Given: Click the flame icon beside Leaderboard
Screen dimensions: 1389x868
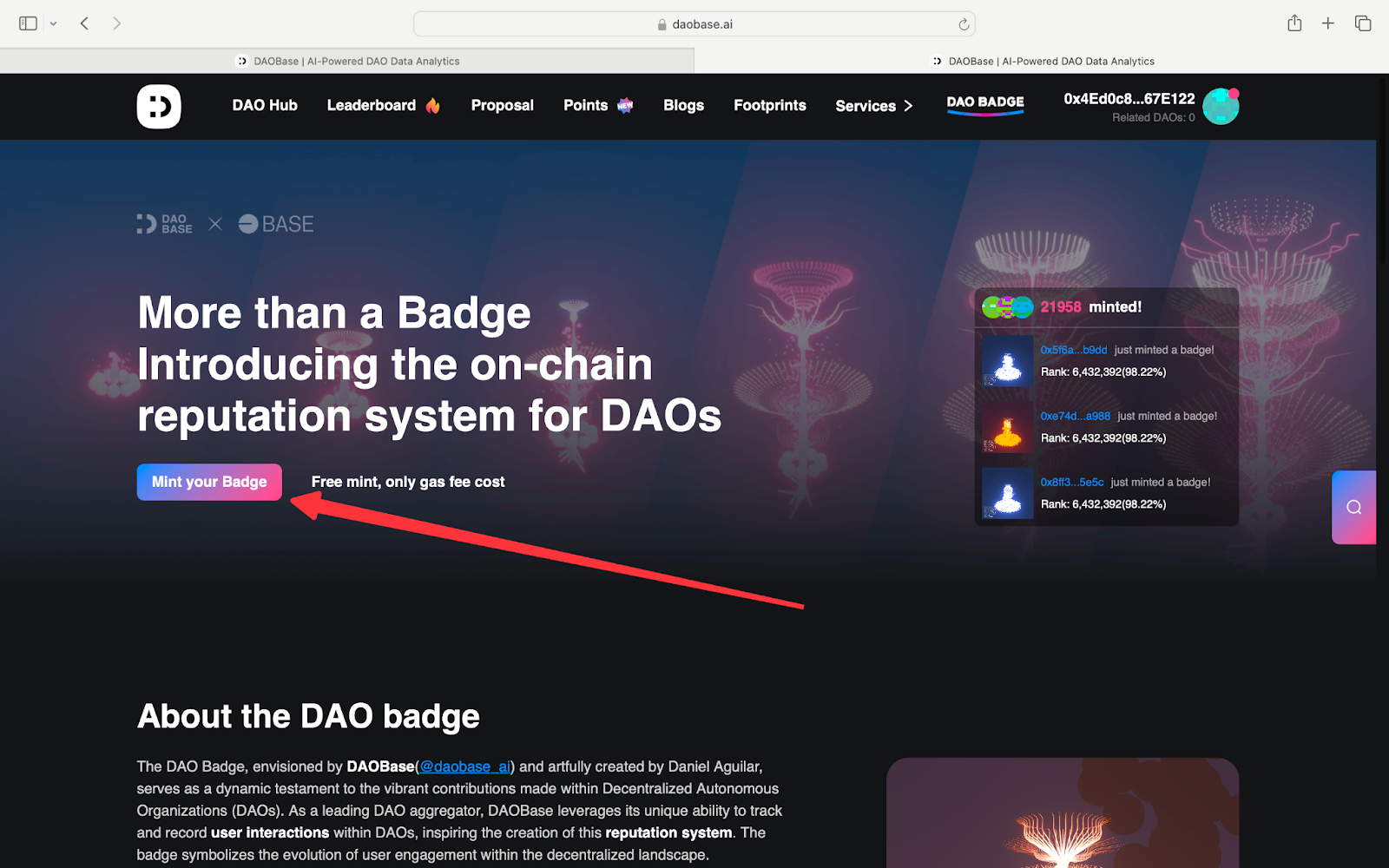Looking at the screenshot, I should 432,106.
